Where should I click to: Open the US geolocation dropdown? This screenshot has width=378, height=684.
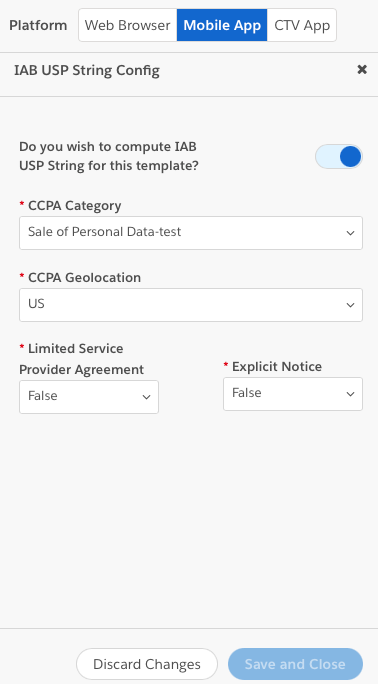(191, 305)
